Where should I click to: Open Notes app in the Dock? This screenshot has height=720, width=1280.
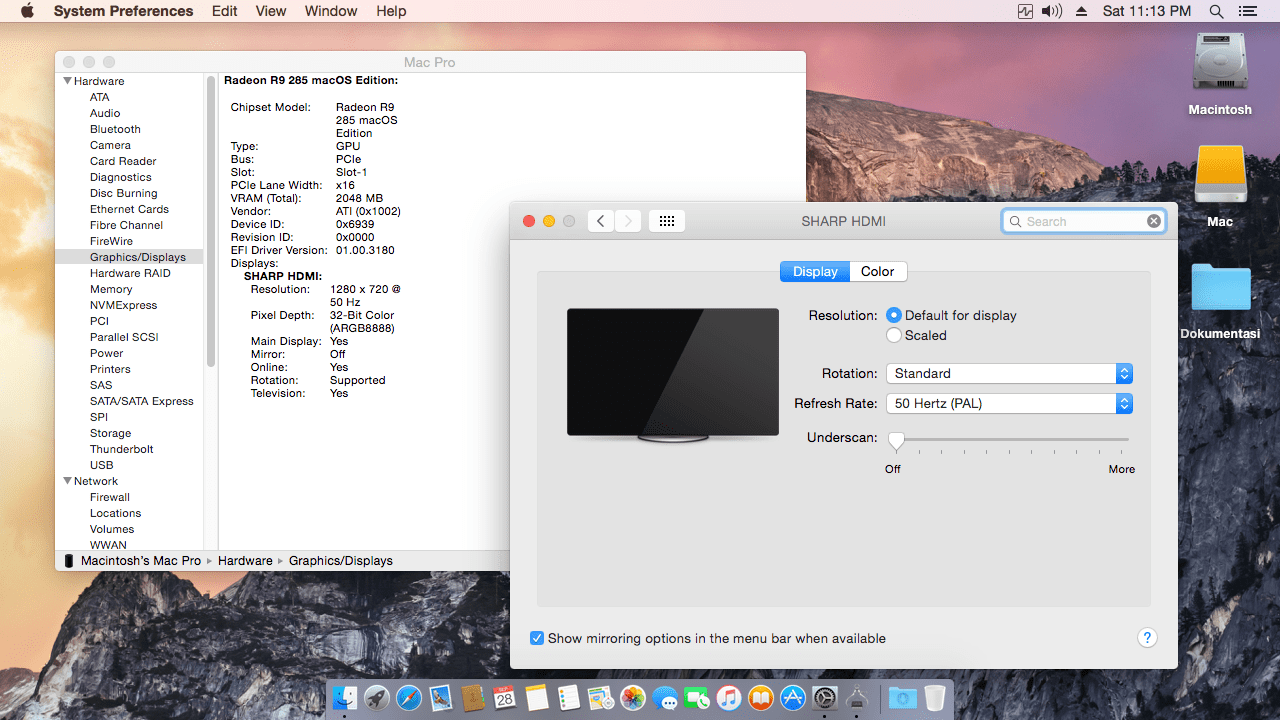(x=537, y=698)
